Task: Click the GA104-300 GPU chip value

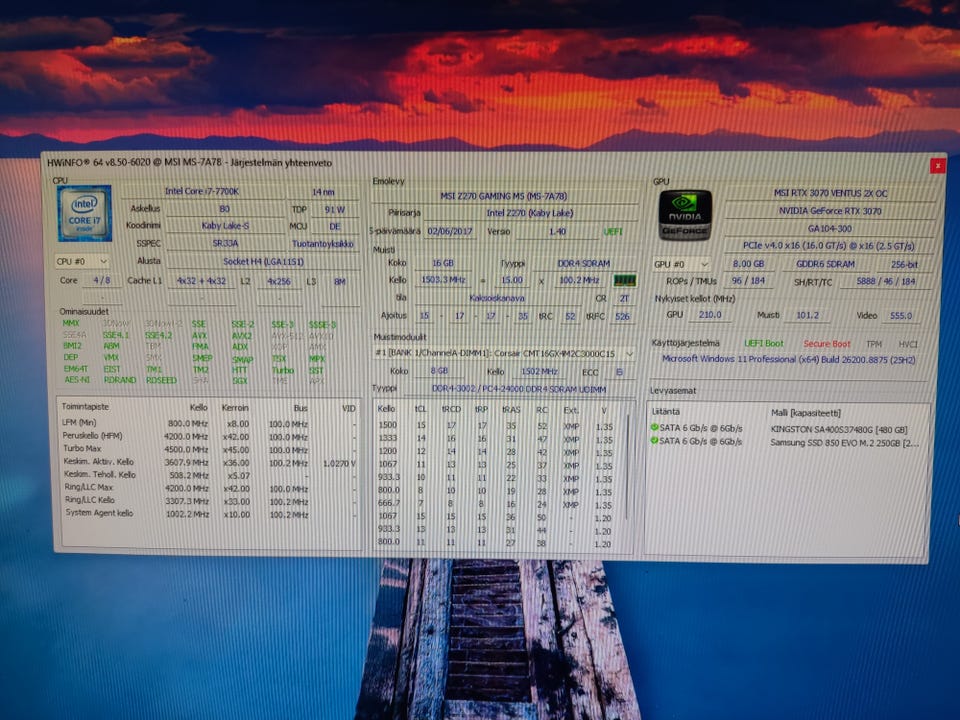Action: tap(830, 228)
